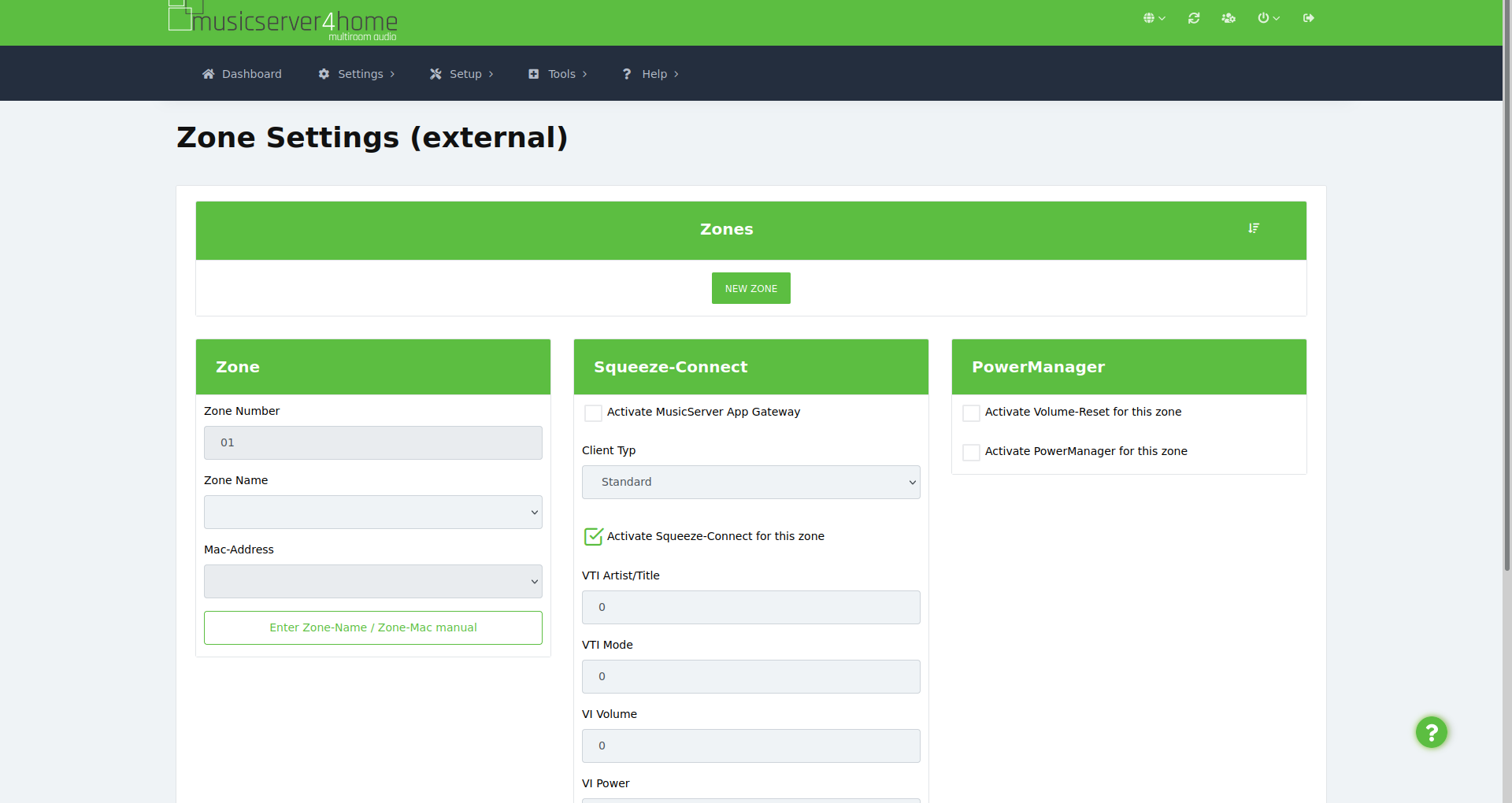Click the Zone Number field
This screenshot has width=1512, height=803.
373,442
